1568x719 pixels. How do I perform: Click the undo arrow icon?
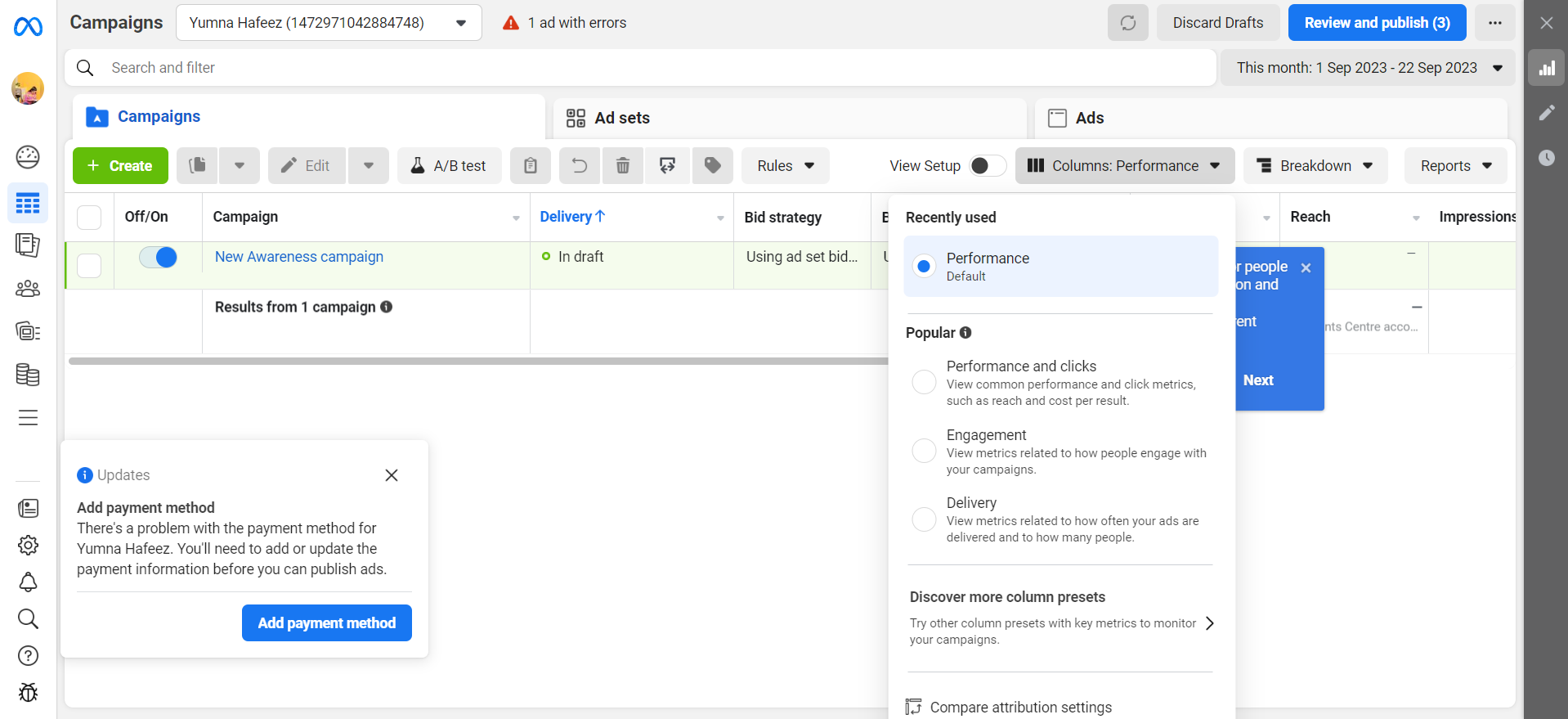(x=580, y=166)
